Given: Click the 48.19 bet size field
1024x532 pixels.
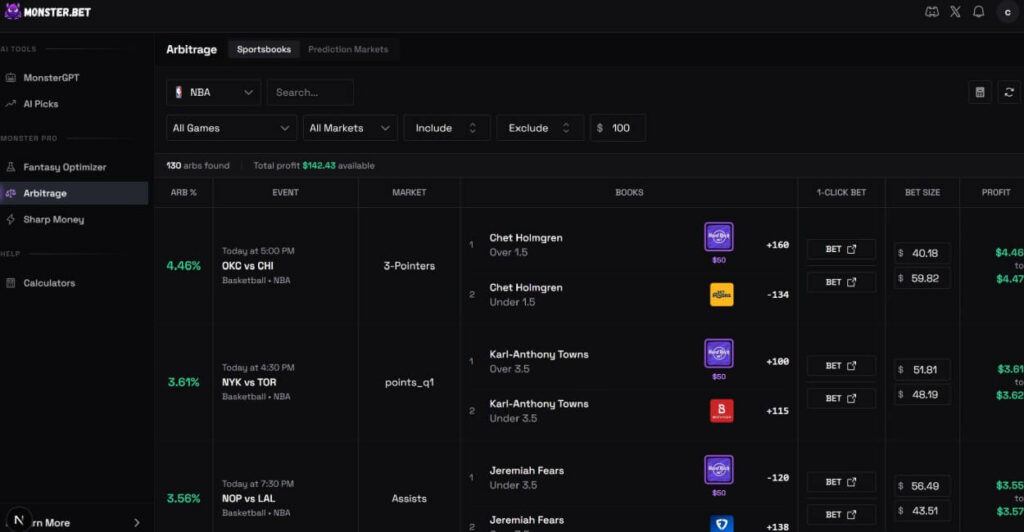Looking at the screenshot, I should pos(921,394).
